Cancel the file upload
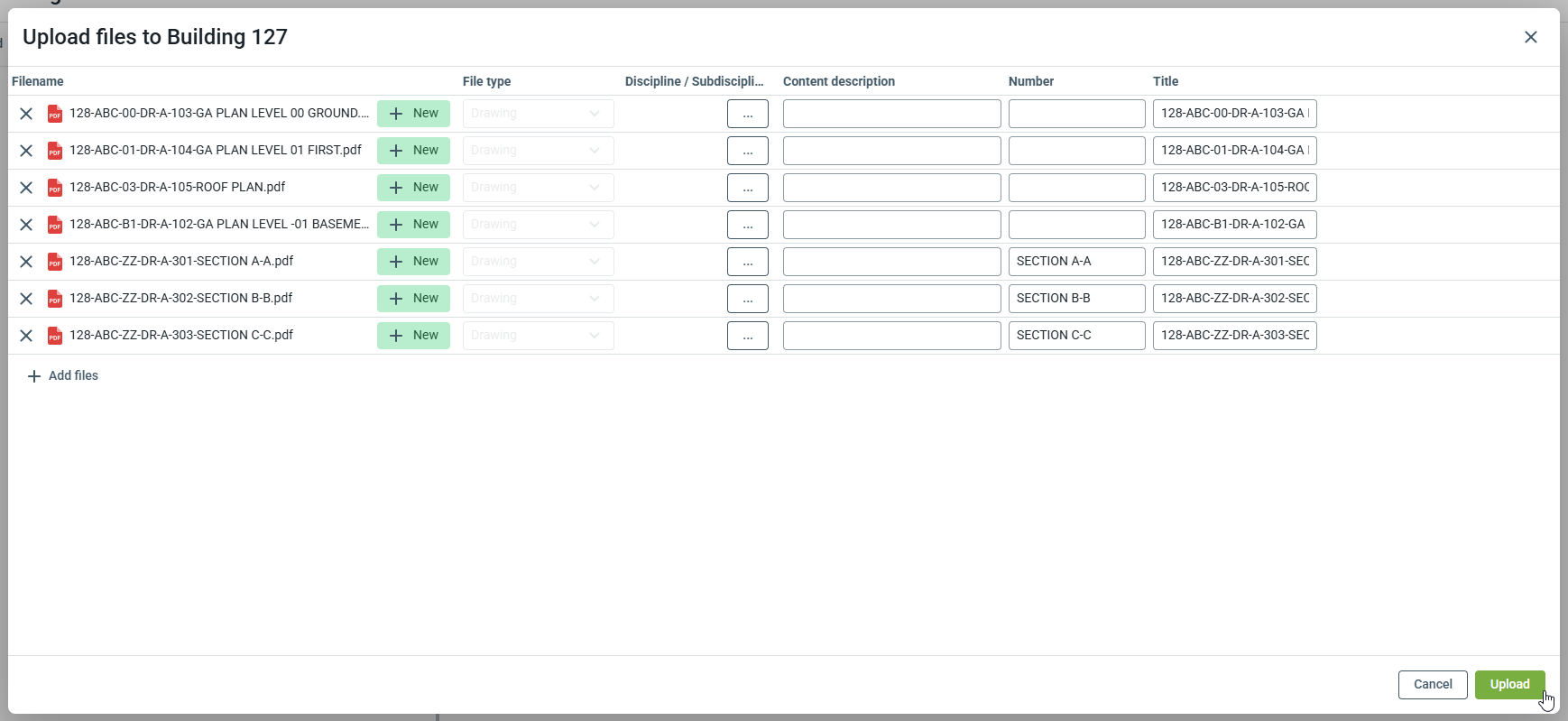This screenshot has width=1568, height=721. tap(1432, 685)
